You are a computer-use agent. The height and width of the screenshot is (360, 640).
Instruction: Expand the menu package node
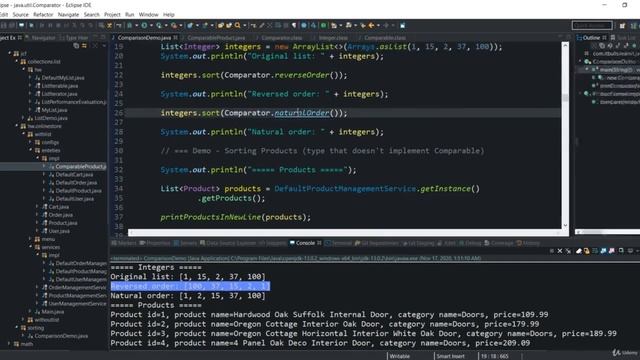31,239
